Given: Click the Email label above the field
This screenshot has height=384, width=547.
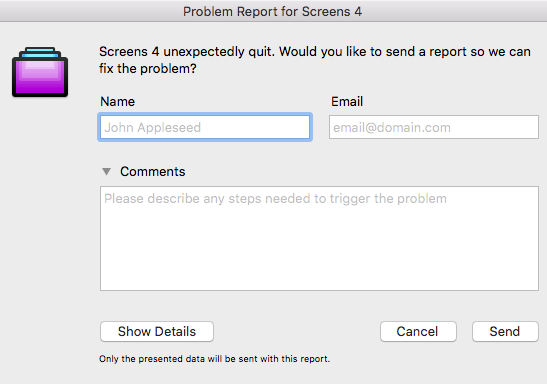Looking at the screenshot, I should pos(347,101).
